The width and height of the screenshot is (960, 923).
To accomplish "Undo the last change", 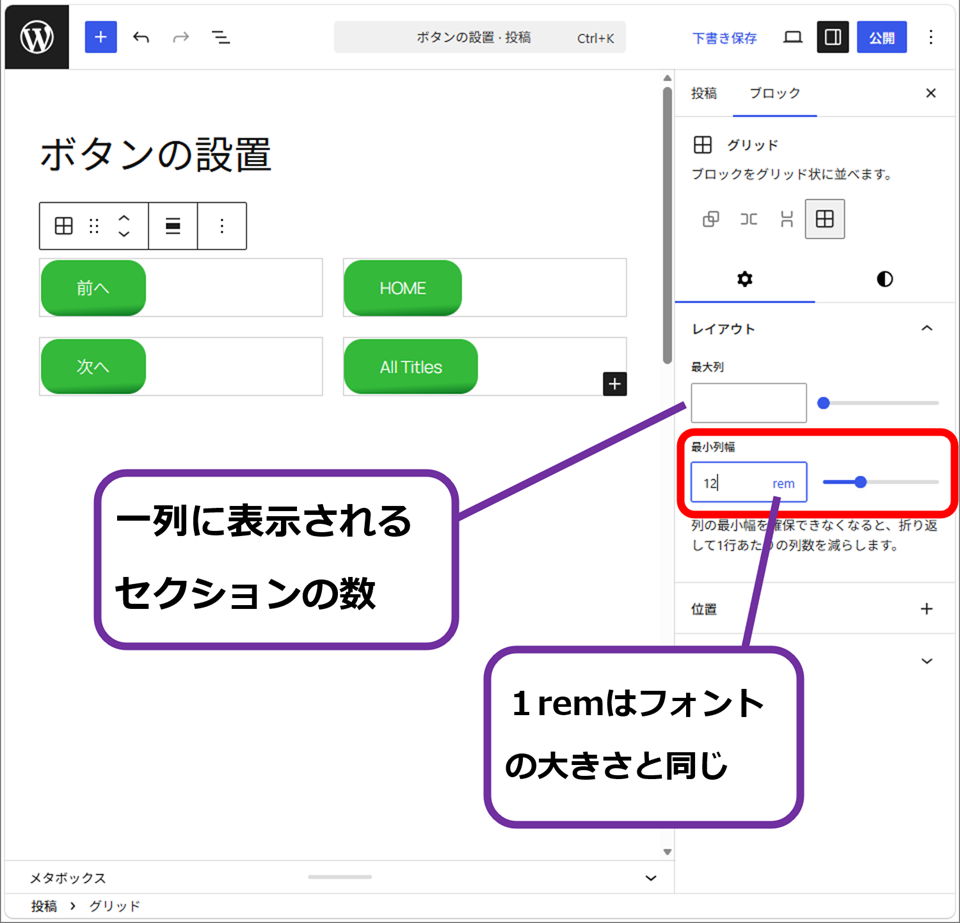I will pos(141,37).
